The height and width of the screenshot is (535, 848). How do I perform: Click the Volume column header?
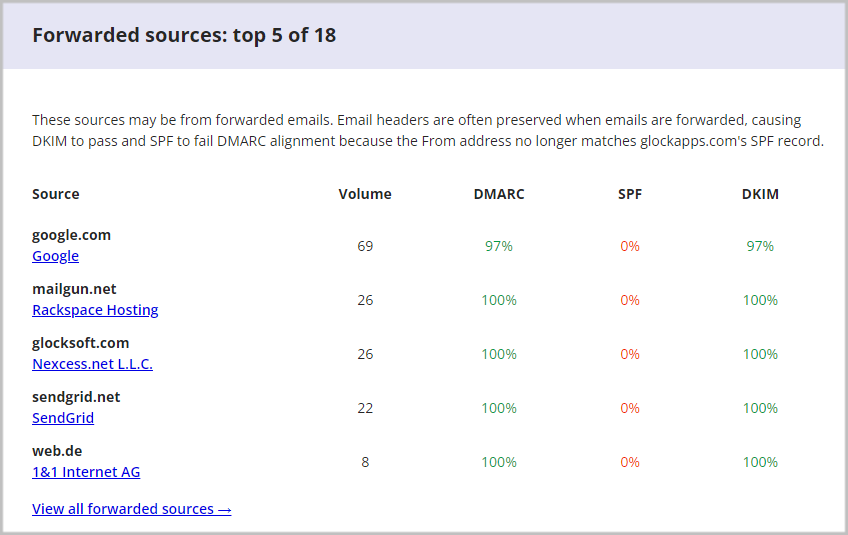[x=365, y=194]
